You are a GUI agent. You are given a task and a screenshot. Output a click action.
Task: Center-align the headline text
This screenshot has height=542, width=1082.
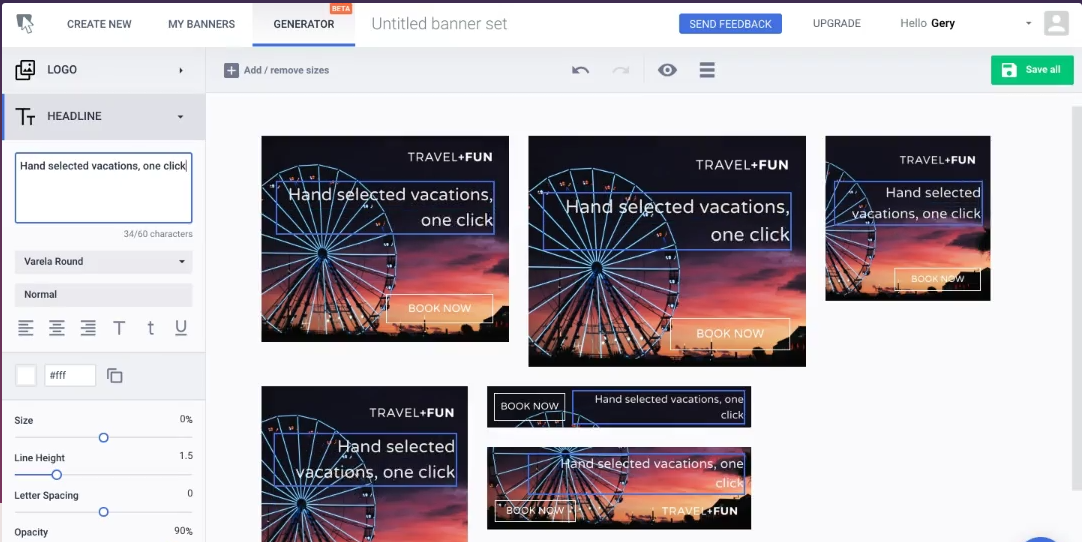tap(57, 328)
